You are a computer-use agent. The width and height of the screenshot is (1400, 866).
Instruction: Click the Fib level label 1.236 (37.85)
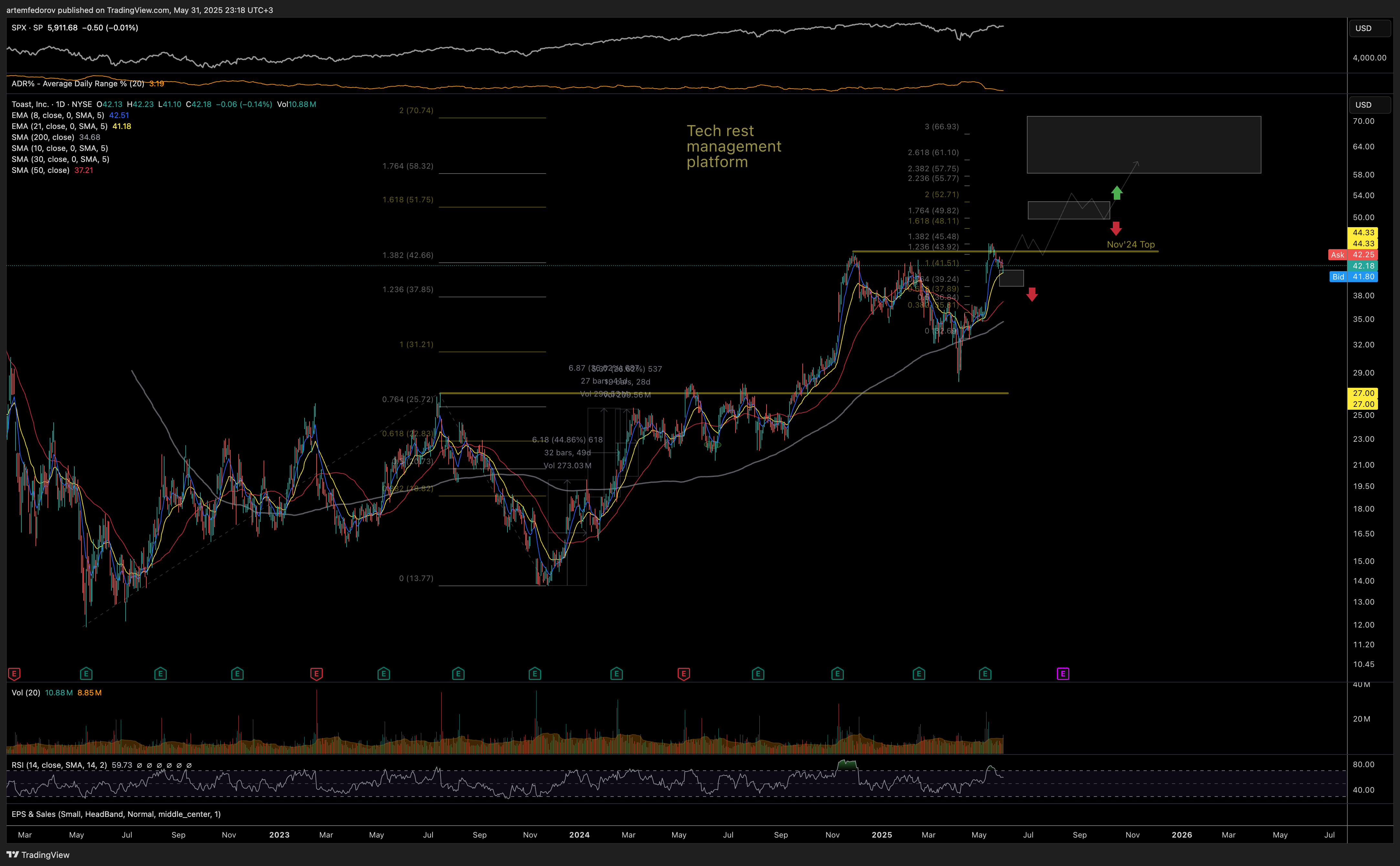click(x=408, y=290)
